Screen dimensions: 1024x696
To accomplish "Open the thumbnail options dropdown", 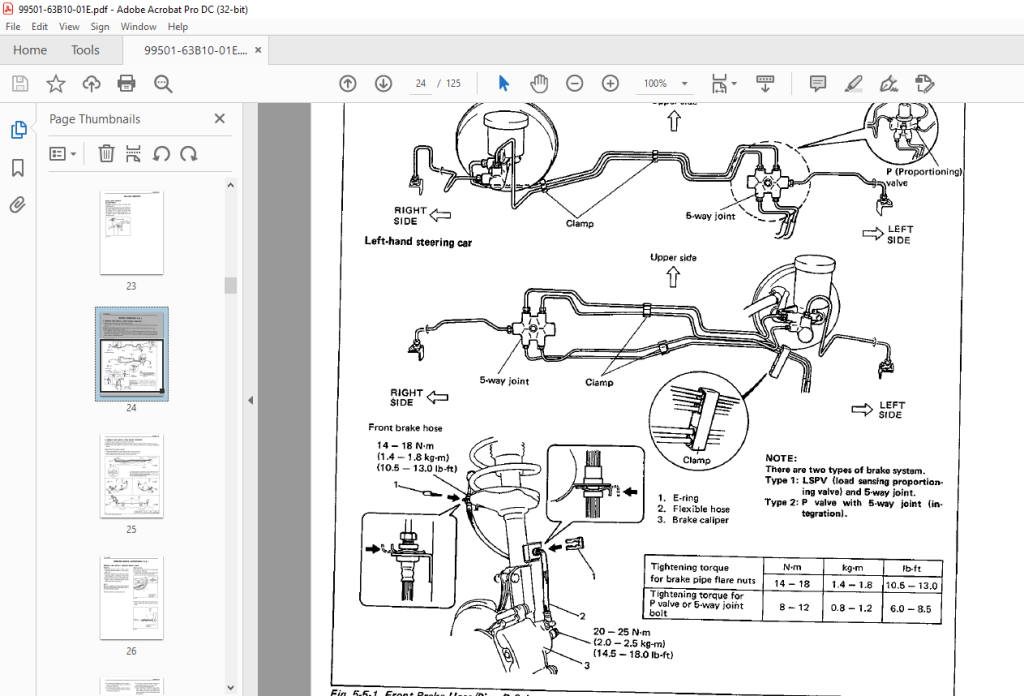I will click(63, 154).
